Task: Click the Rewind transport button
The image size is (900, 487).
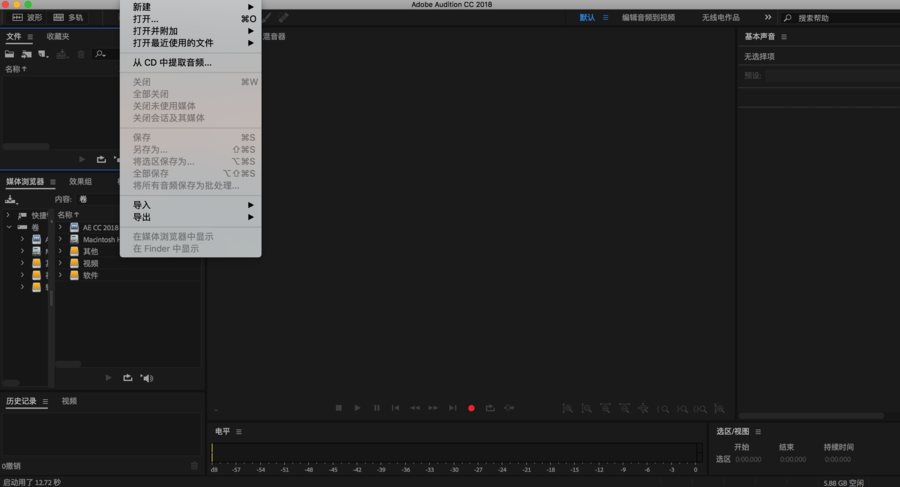Action: (x=414, y=408)
